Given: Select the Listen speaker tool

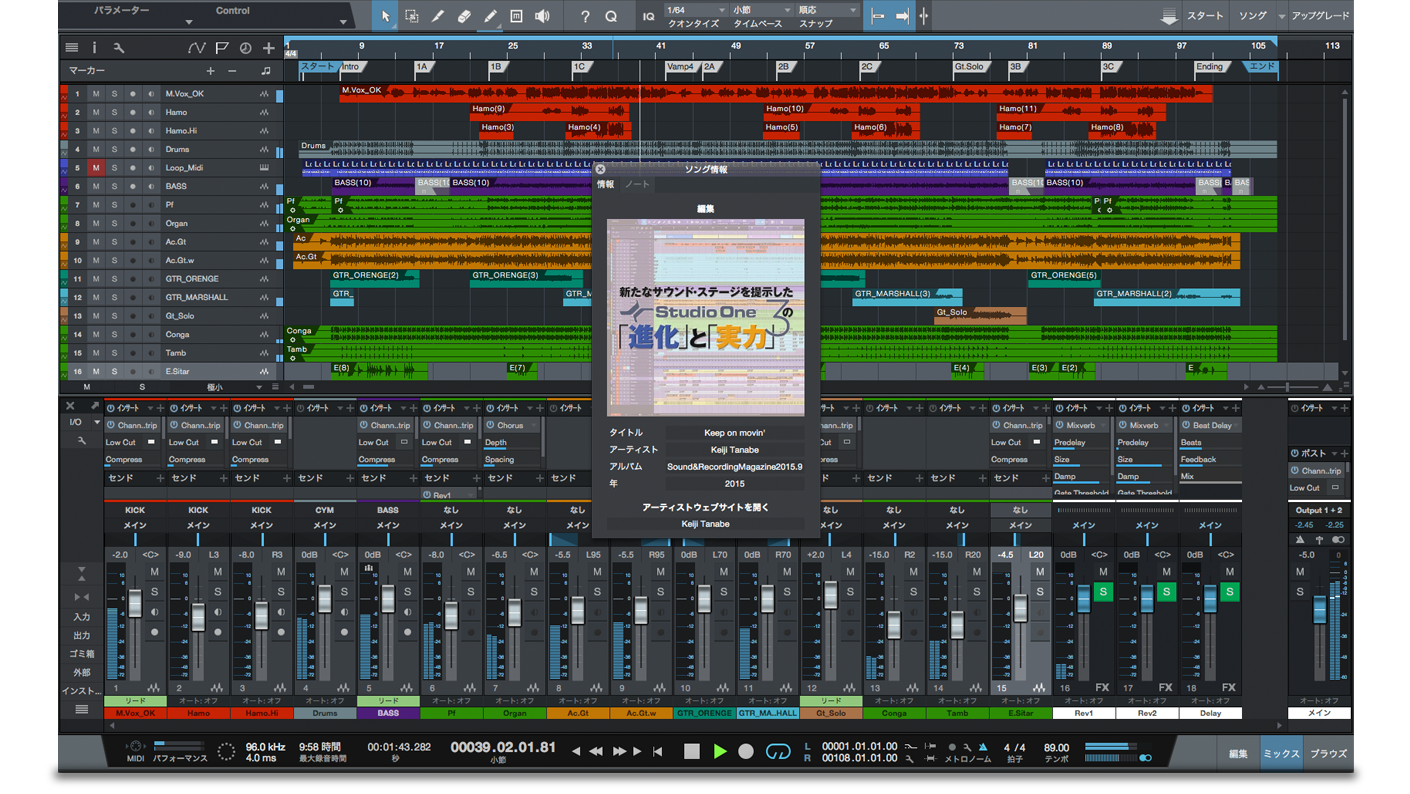Looking at the screenshot, I should pyautogui.click(x=542, y=16).
